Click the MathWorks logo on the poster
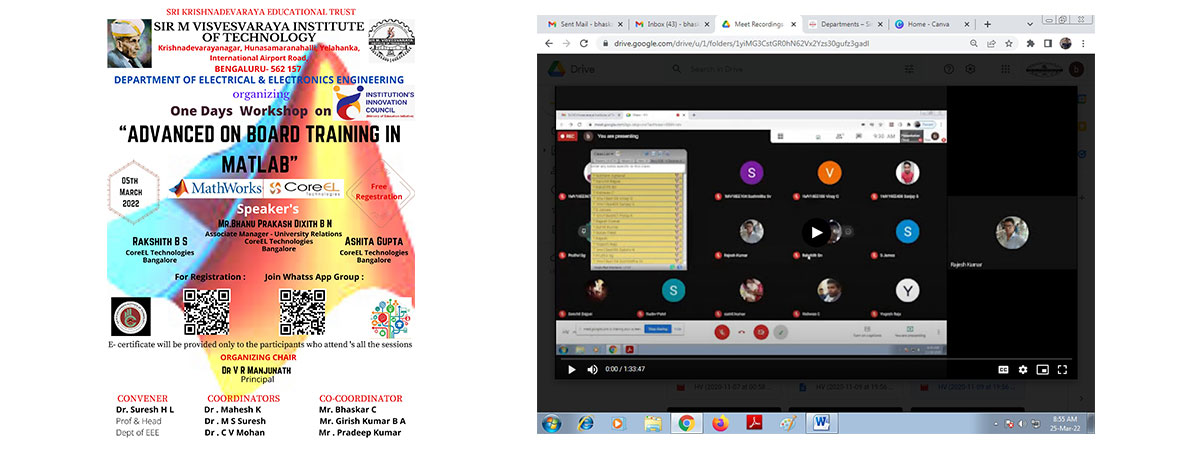This screenshot has width=1200, height=450. coord(217,187)
